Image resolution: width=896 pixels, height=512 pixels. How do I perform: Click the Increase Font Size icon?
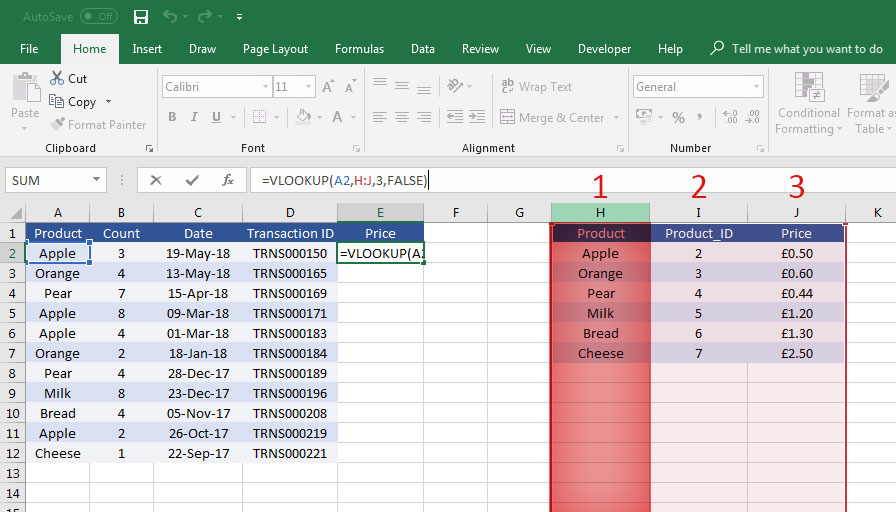tap(328, 87)
